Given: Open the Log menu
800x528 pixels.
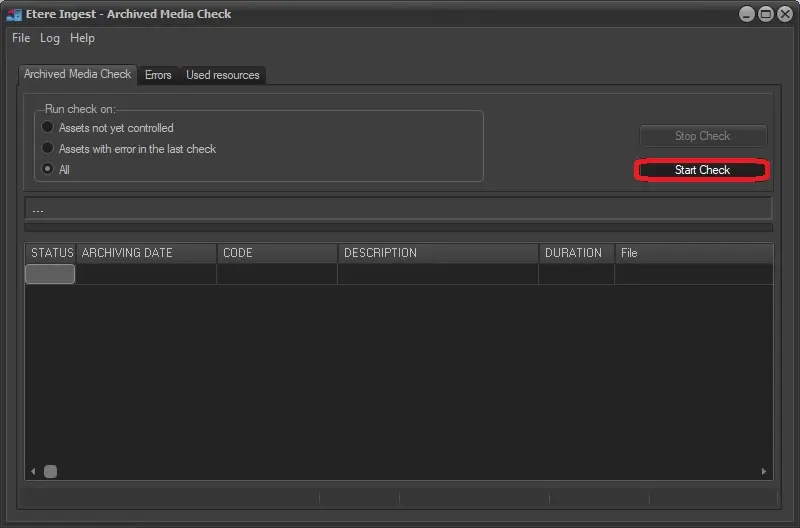Looking at the screenshot, I should click(50, 38).
